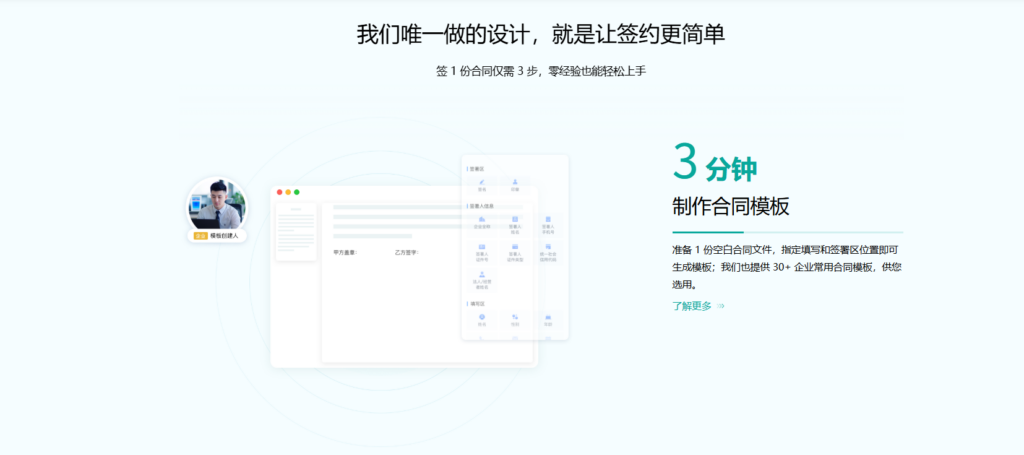Click the red dot in mock window
This screenshot has height=455, width=1024.
pyautogui.click(x=280, y=192)
